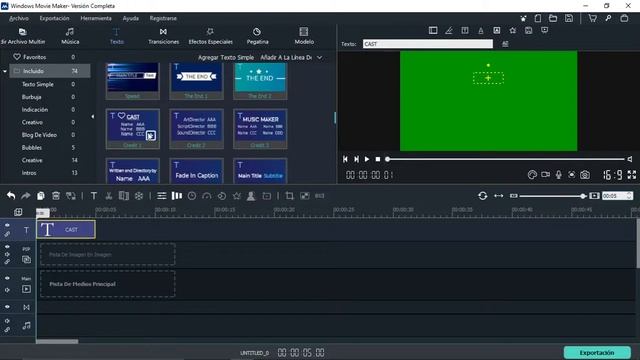Toggle visibility eye of the PIP track
This screenshot has height=360, width=640.
click(x=7, y=247)
